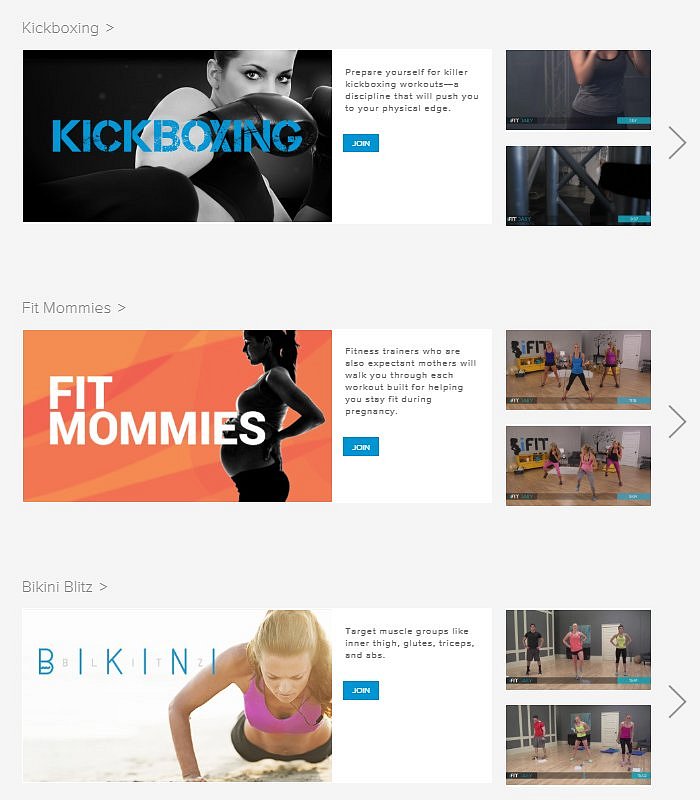
Task: Open the Kickboxing banner image
Action: tap(178, 136)
